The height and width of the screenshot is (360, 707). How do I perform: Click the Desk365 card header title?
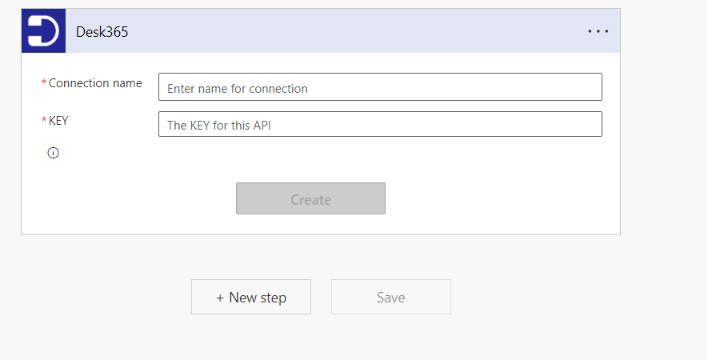point(102,32)
